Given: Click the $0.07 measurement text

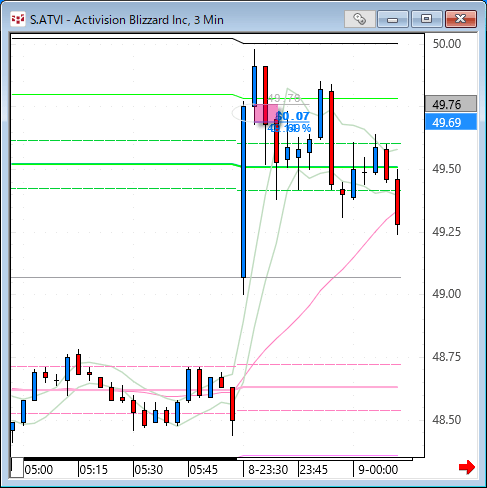Looking at the screenshot, I should click(x=293, y=116).
